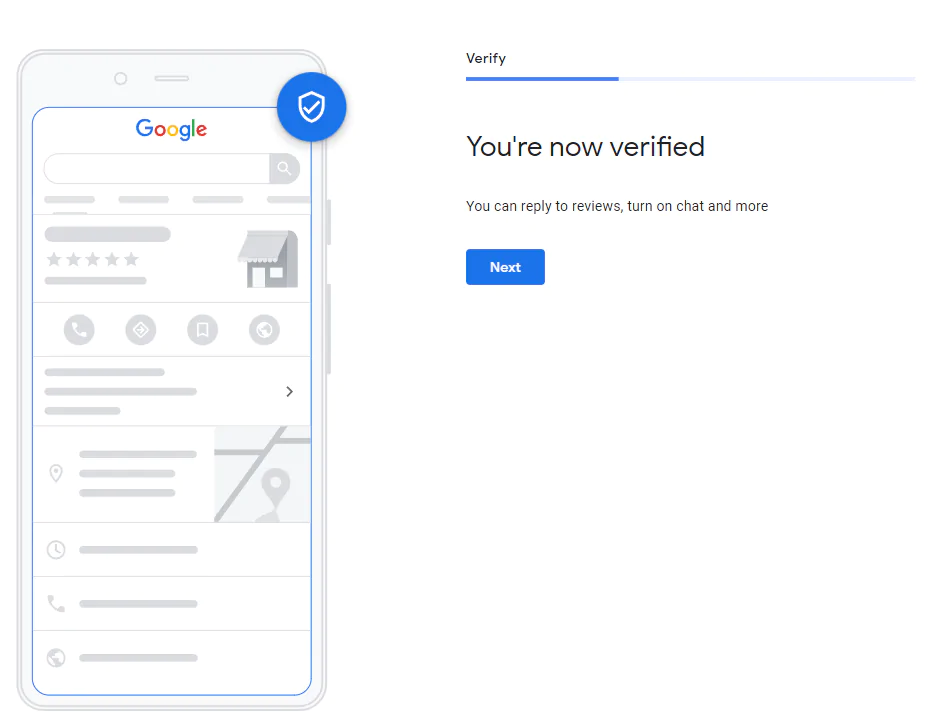Click the clock hours icon

pyautogui.click(x=56, y=550)
